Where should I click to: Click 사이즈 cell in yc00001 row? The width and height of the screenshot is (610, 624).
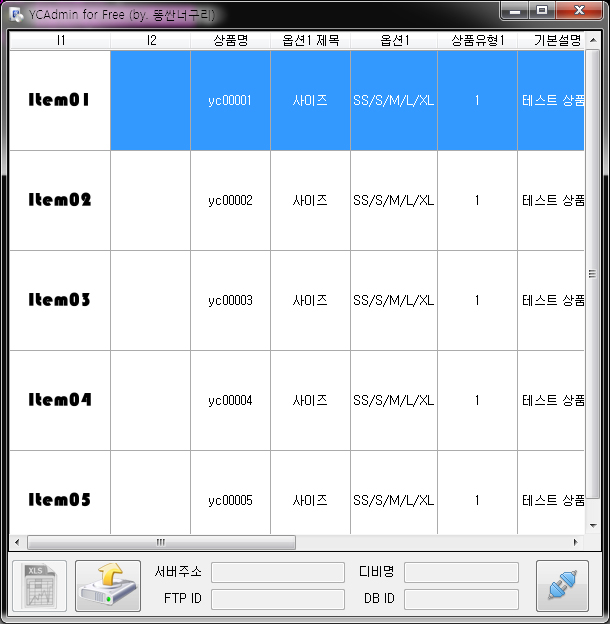[x=310, y=100]
